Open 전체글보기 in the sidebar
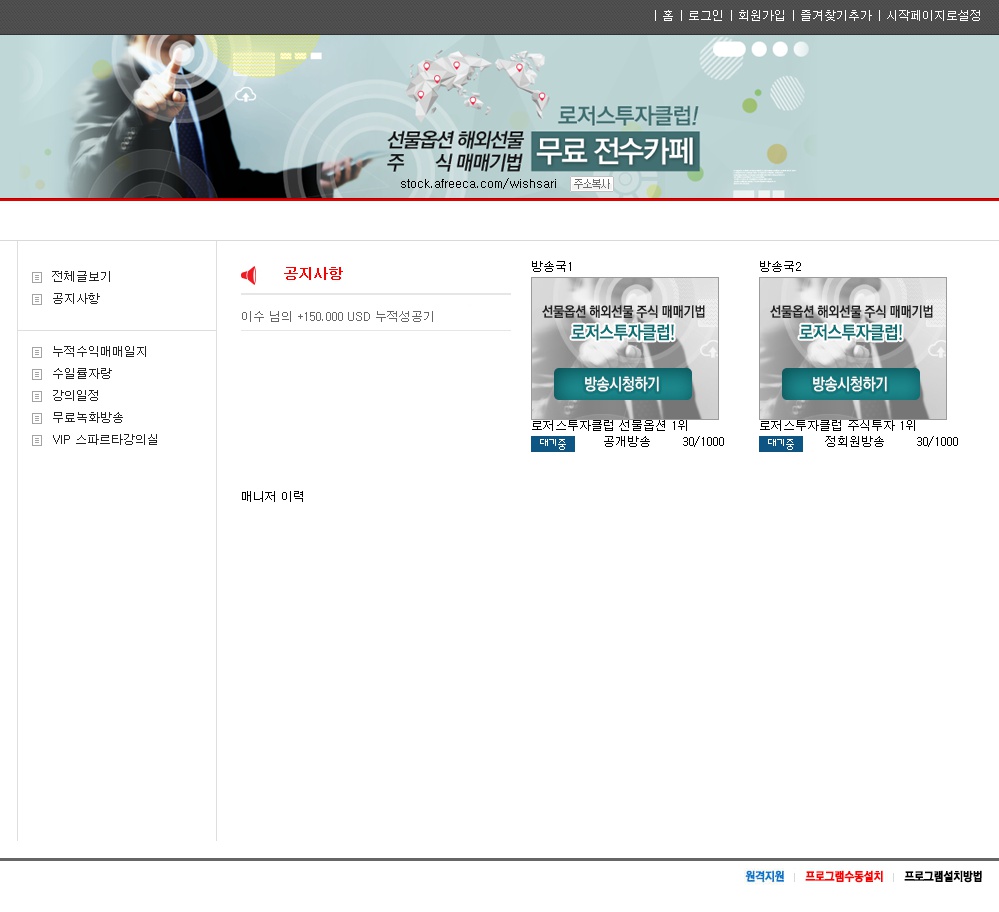The width and height of the screenshot is (999, 912). pyautogui.click(x=82, y=277)
